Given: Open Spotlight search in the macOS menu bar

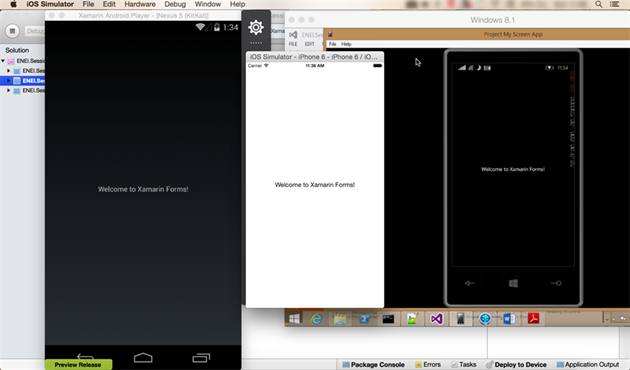Looking at the screenshot, I should coord(599,4).
